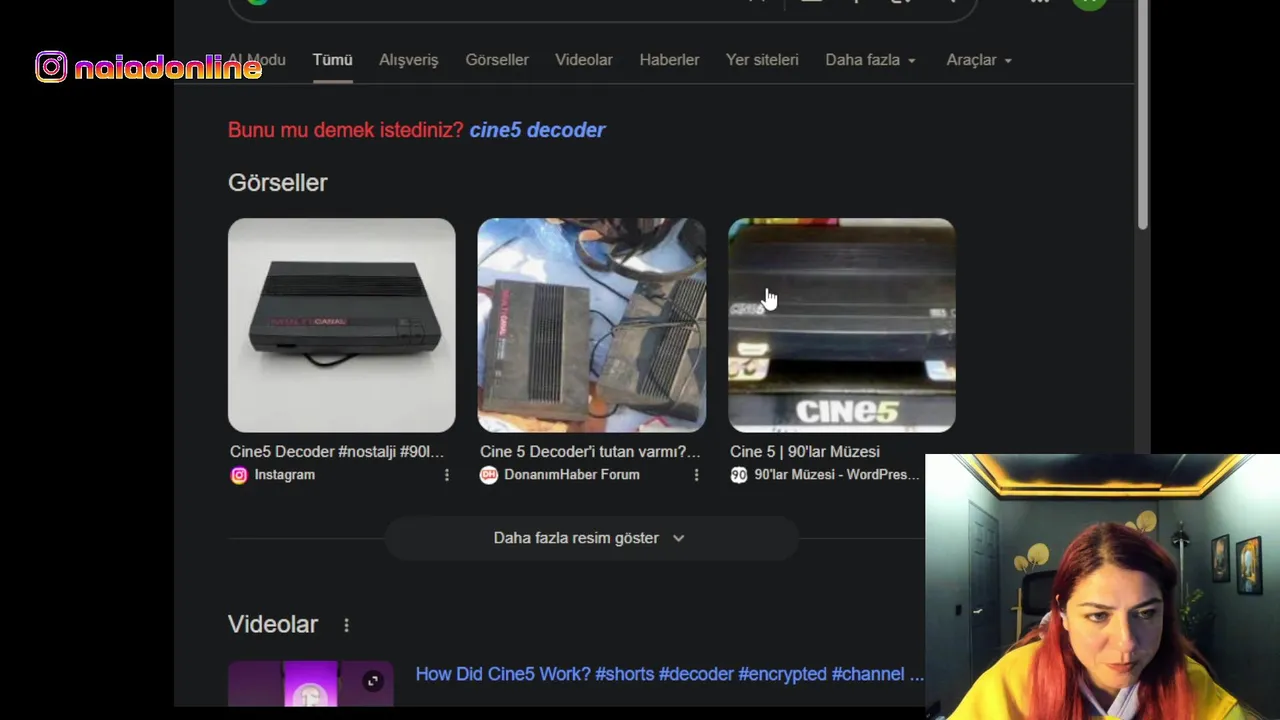Switch to the Alışveriş tab
This screenshot has width=1280, height=720.
click(x=408, y=60)
